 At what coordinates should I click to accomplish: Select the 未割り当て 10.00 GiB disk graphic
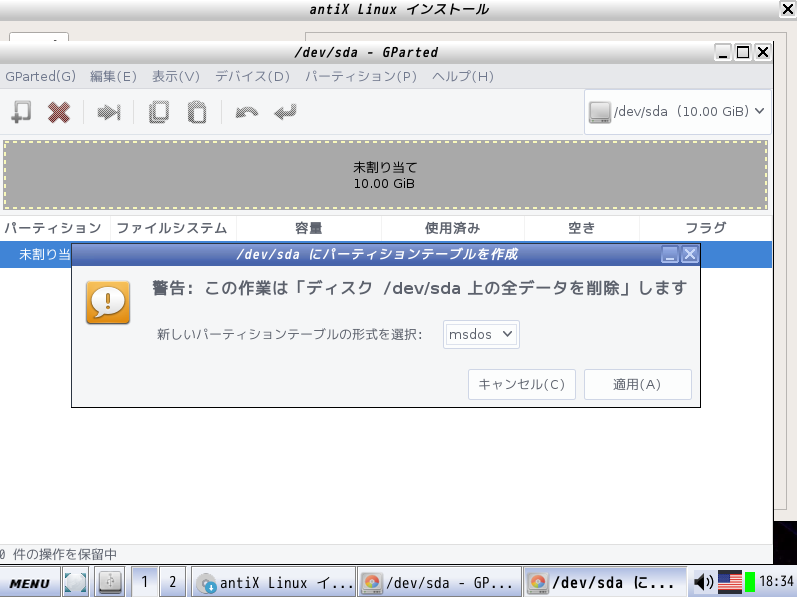tap(385, 175)
